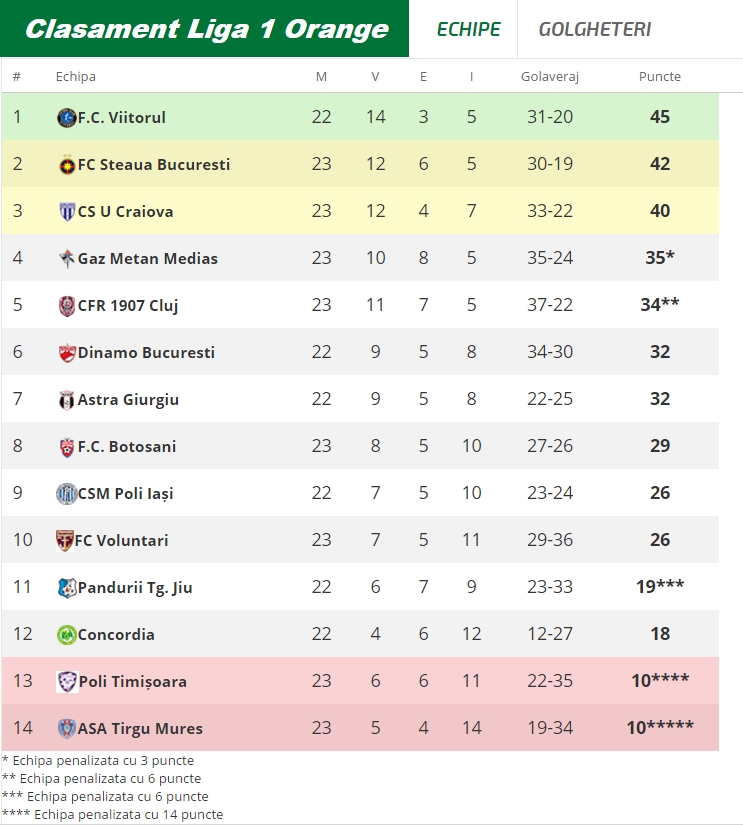Switch to the GOLGHETERI tab

(595, 29)
